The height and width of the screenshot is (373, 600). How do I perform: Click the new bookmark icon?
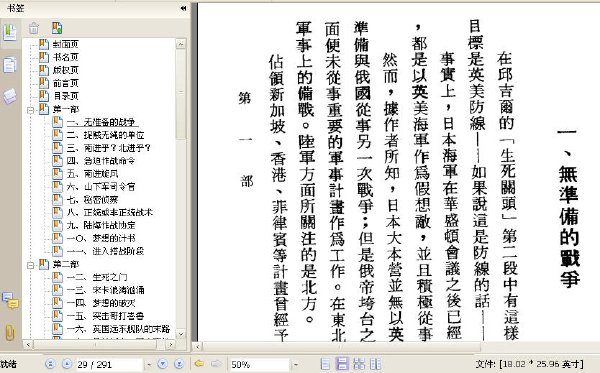57,28
